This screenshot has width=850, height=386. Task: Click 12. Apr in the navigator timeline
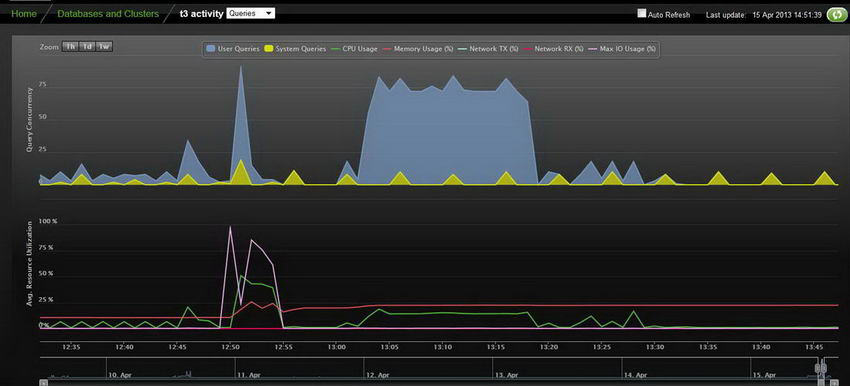377,375
